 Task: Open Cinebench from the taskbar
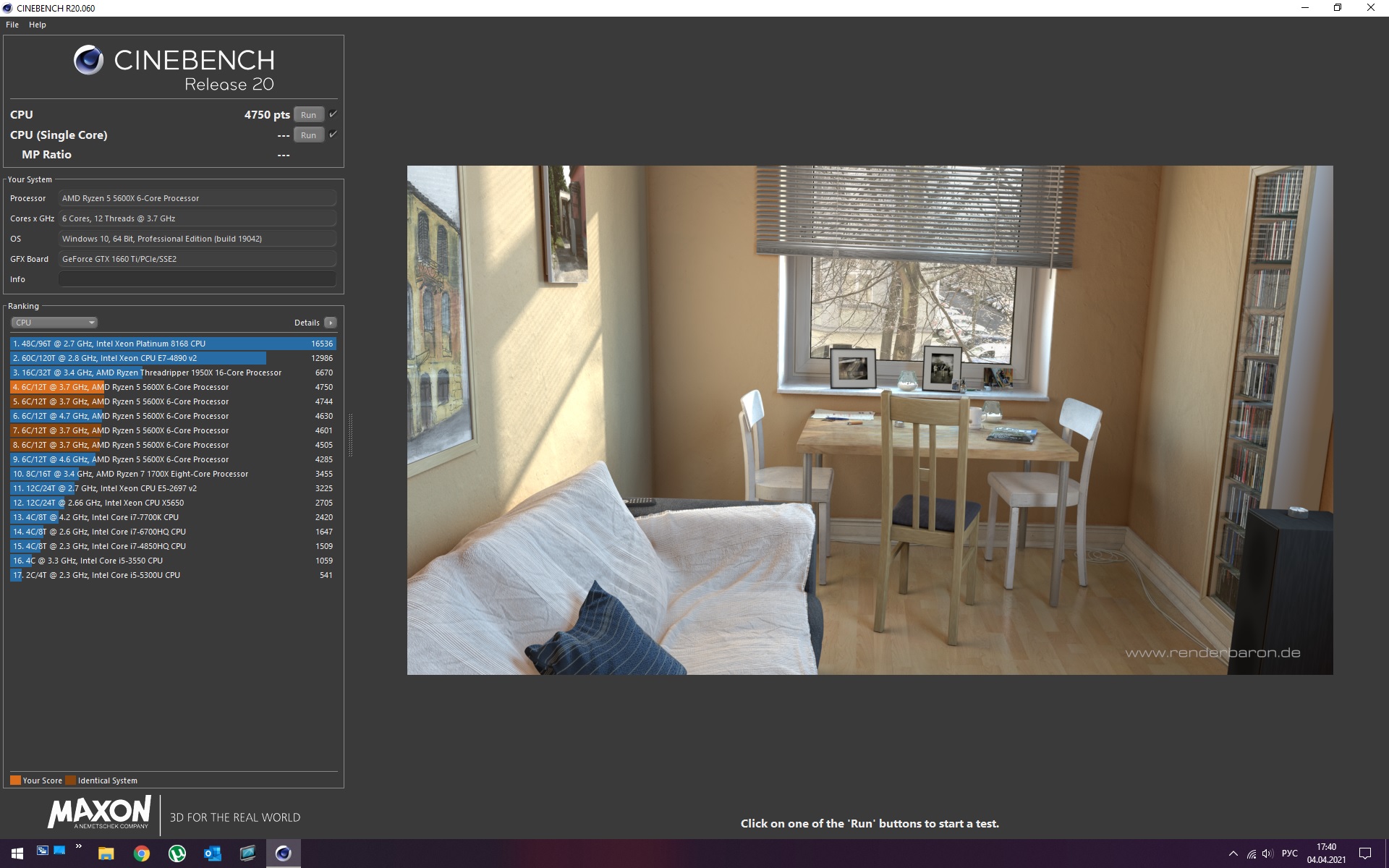(283, 854)
